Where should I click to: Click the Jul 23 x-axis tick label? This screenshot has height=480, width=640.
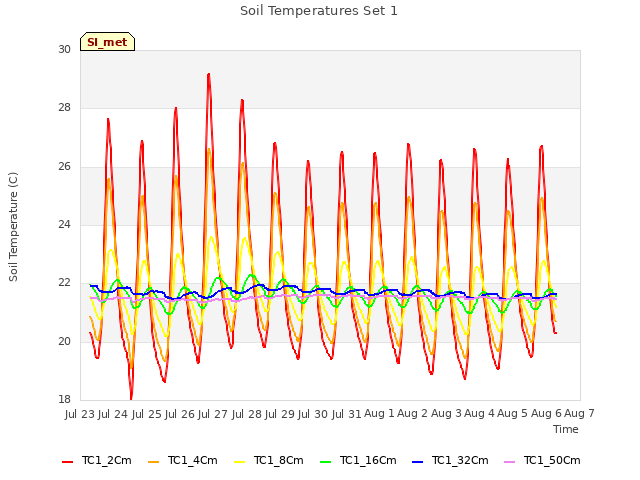80,414
